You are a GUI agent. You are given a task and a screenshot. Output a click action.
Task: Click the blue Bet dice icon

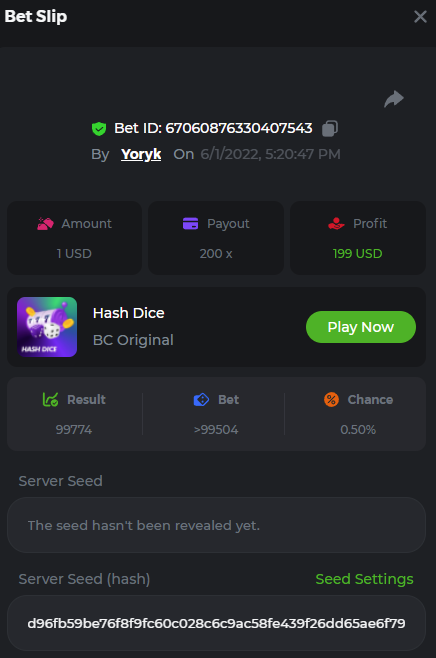(201, 400)
